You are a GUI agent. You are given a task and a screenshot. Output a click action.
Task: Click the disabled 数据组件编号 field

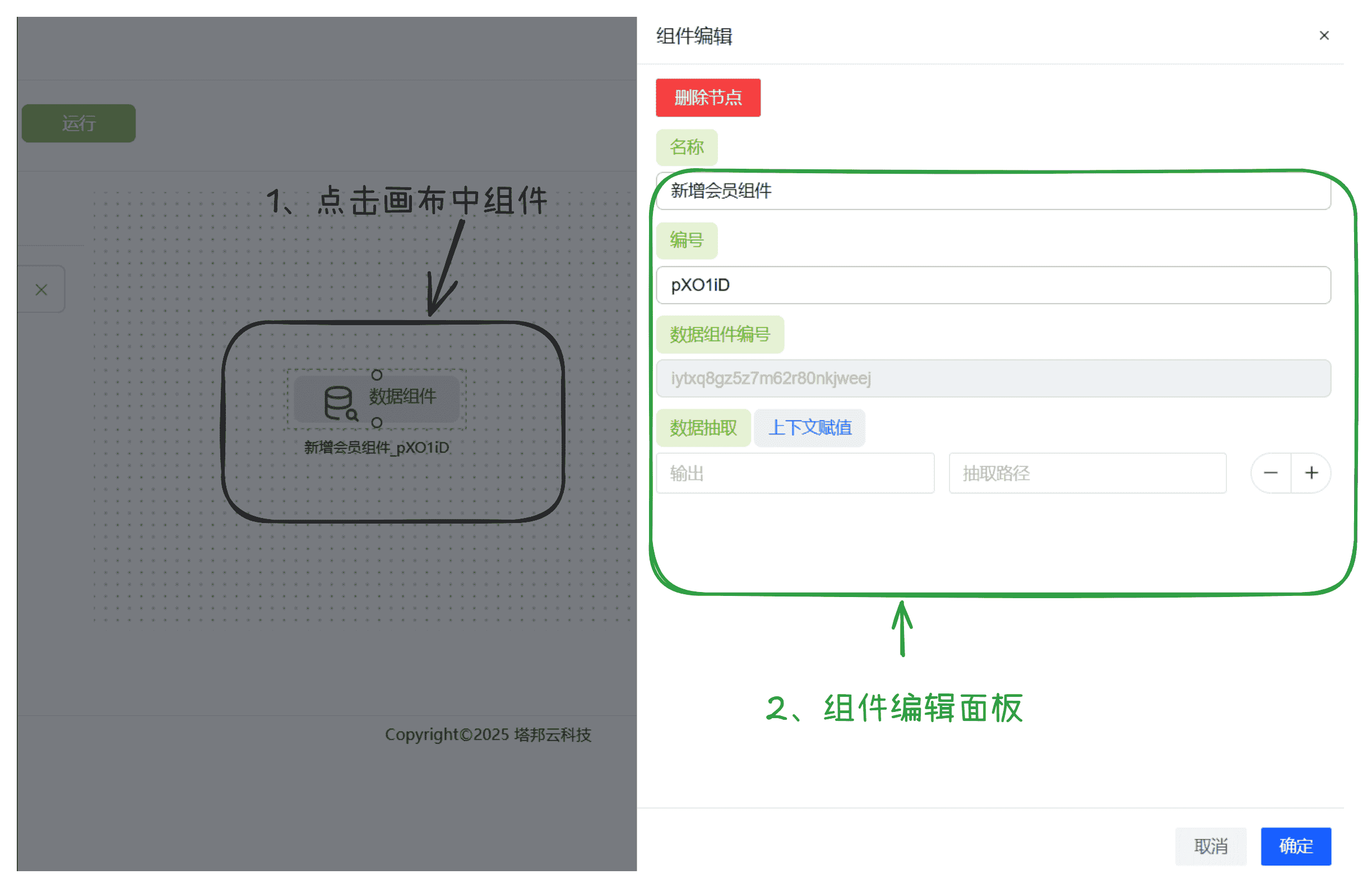pyautogui.click(x=993, y=378)
